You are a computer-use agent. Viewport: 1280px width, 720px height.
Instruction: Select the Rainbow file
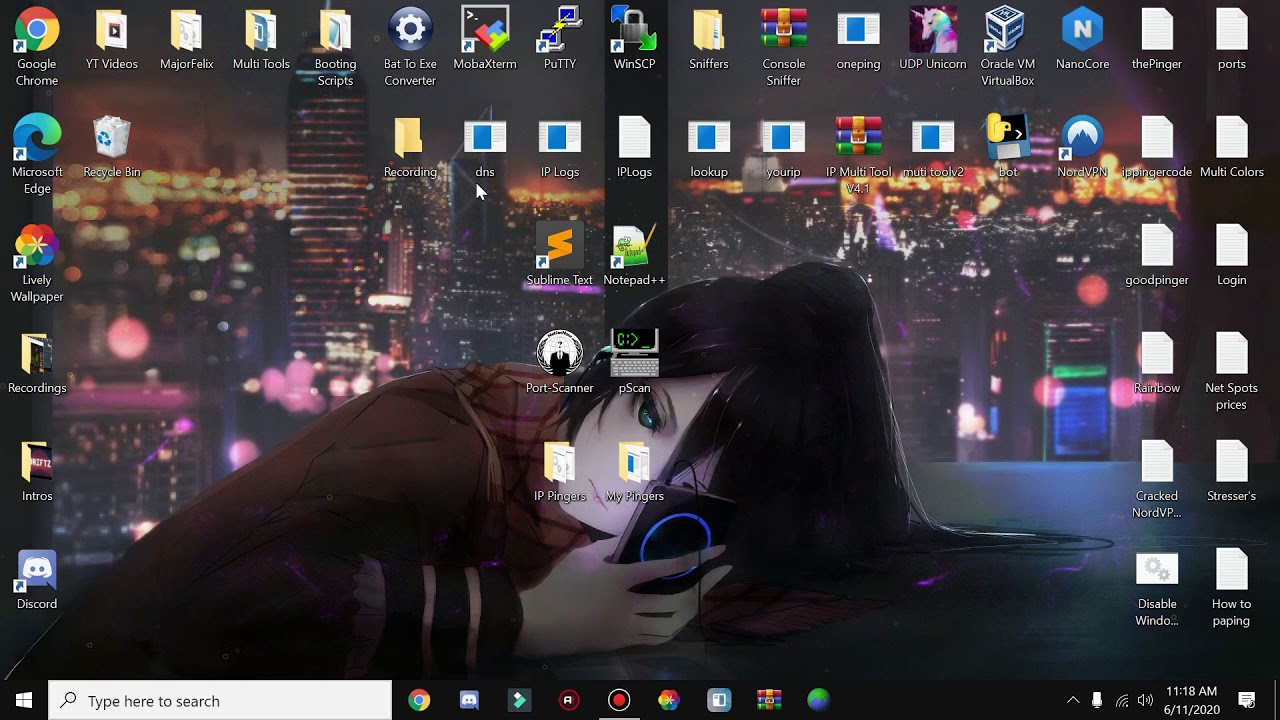tap(1157, 354)
